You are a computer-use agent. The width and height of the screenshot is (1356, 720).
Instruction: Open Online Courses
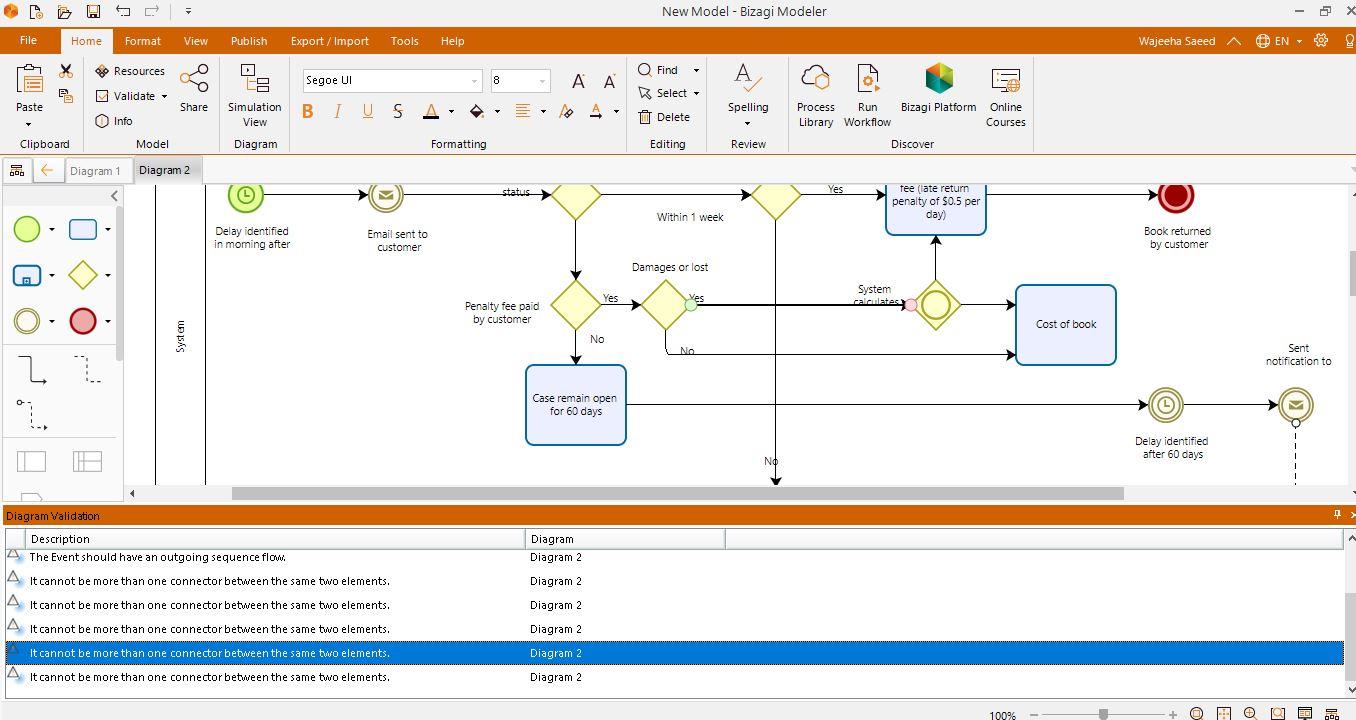click(x=1006, y=96)
